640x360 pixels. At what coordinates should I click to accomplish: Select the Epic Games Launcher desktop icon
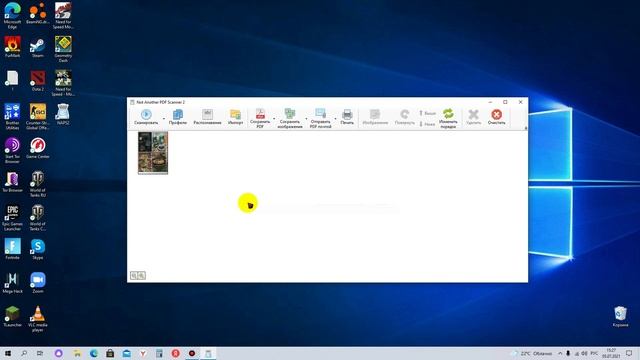point(12,218)
